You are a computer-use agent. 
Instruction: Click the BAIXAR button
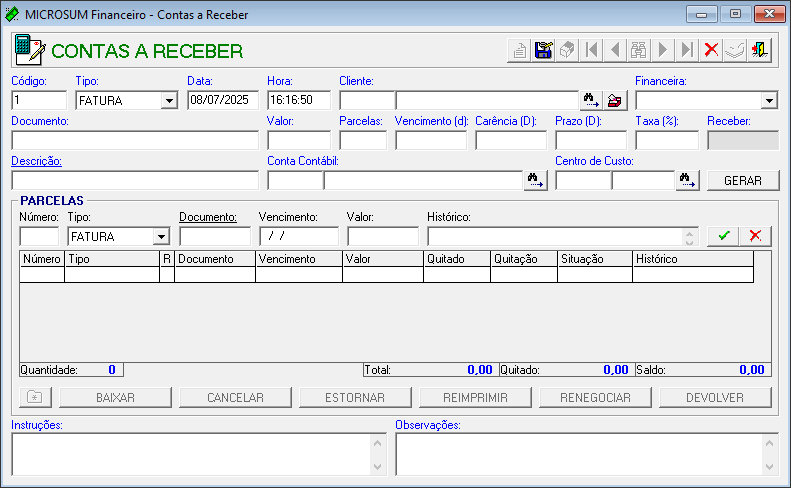115,397
